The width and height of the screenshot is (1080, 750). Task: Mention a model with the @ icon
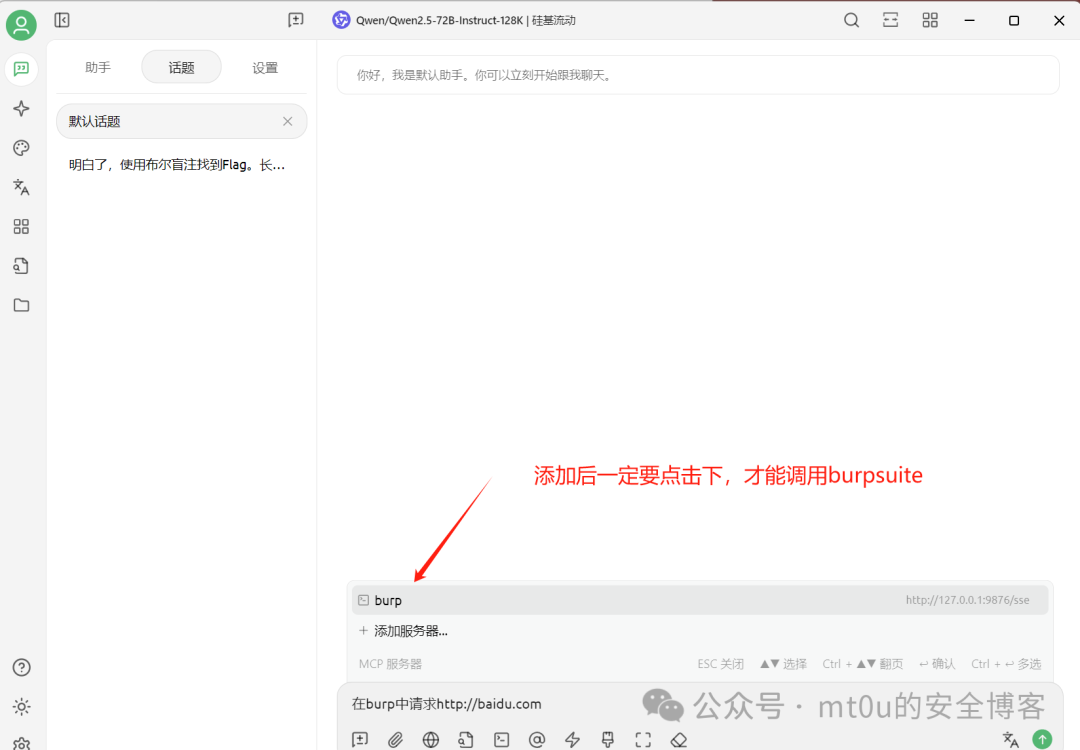(537, 740)
